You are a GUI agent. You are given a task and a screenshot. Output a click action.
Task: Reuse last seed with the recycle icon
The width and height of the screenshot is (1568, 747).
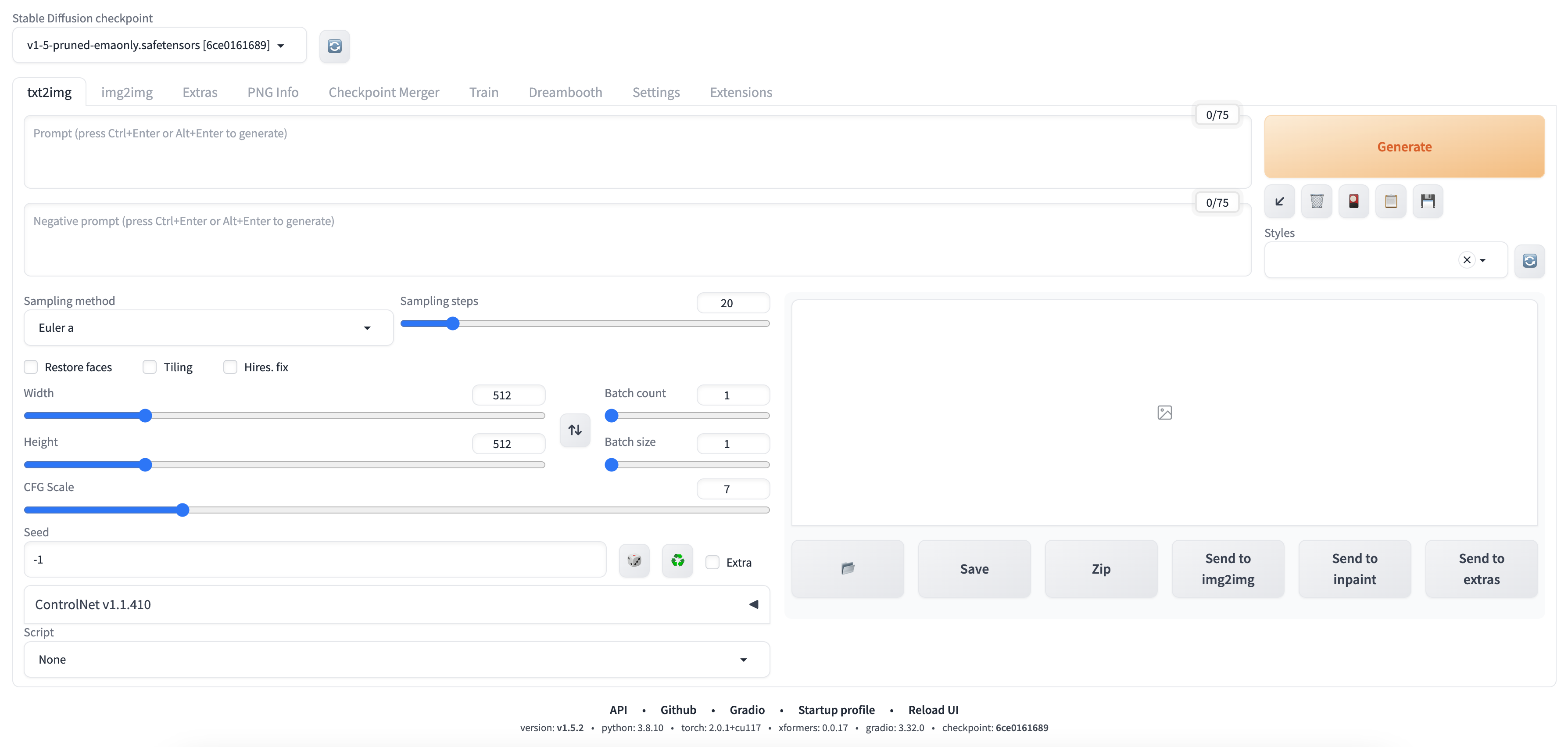677,560
